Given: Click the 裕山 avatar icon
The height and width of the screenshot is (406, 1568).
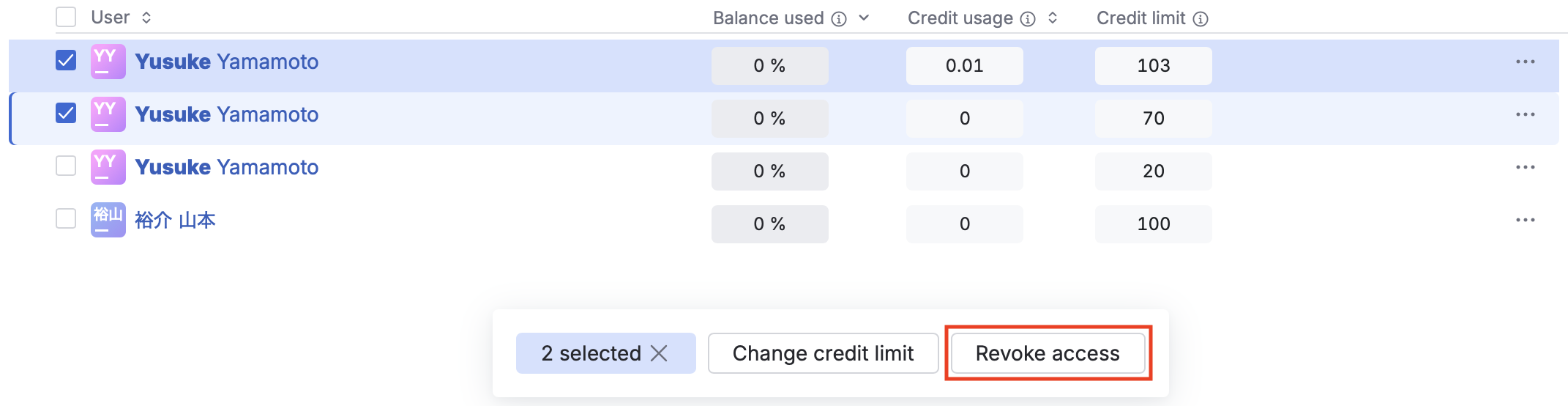Looking at the screenshot, I should point(108,220).
